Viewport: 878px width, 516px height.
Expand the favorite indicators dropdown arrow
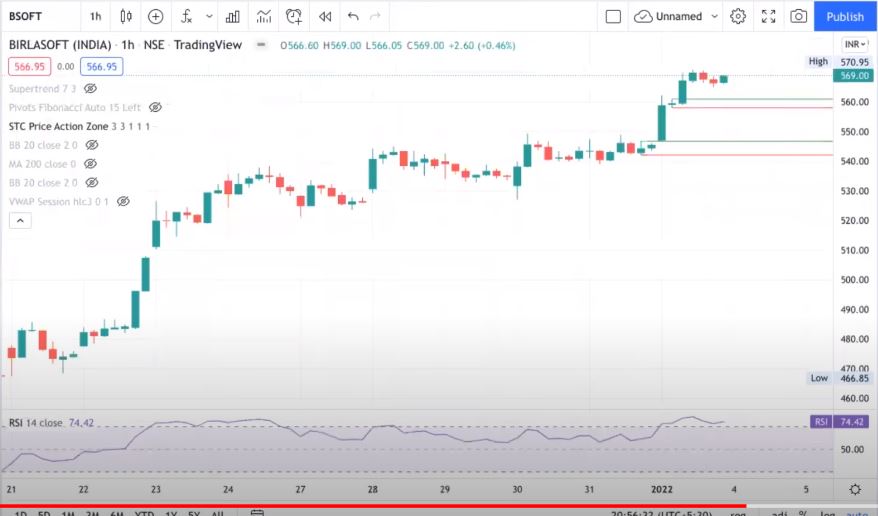coord(209,16)
